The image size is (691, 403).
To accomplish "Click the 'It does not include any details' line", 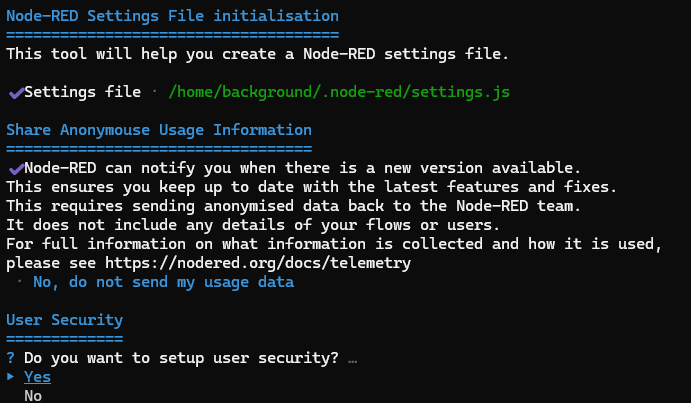I will coord(253,225).
